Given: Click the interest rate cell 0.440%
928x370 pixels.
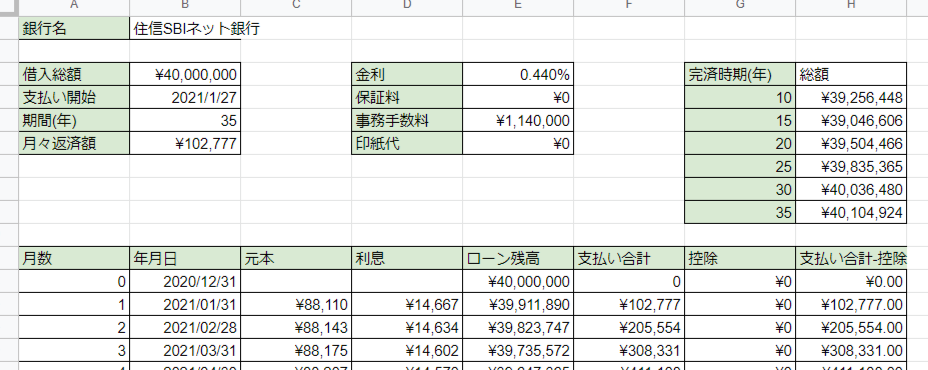Looking at the screenshot, I should click(x=518, y=75).
